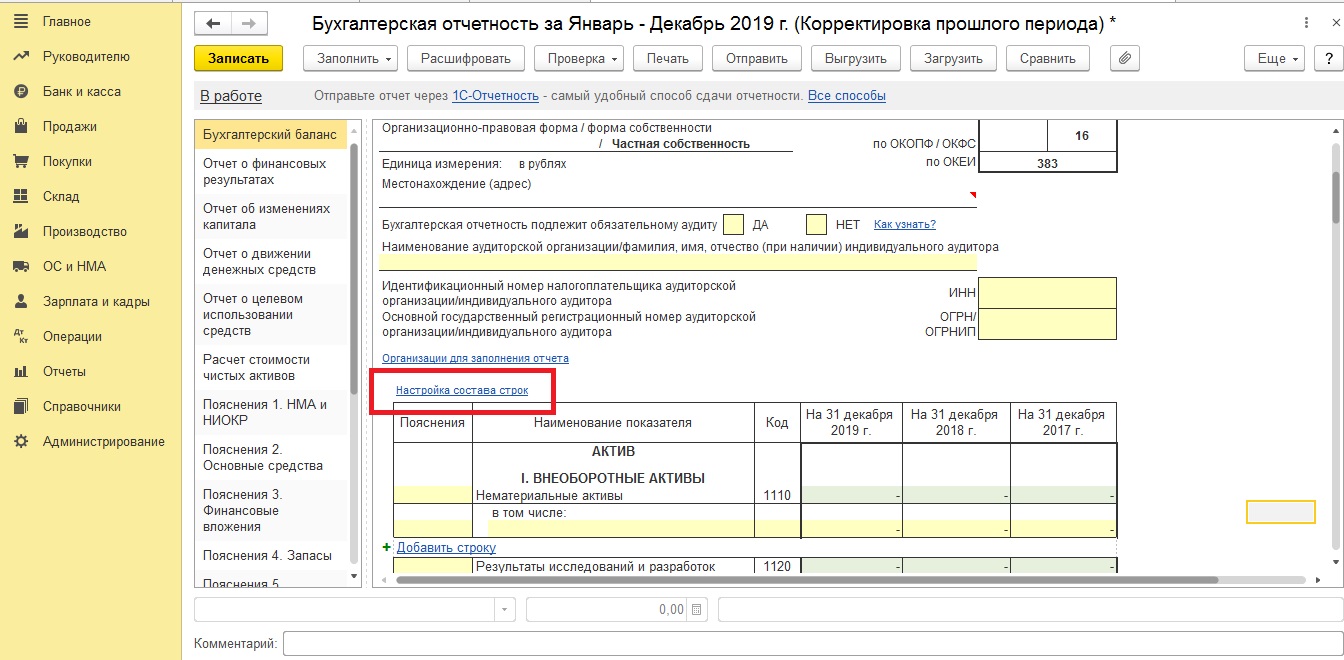The height and width of the screenshot is (660, 1344).
Task: Check the ДА audit checkbox
Action: point(734,224)
